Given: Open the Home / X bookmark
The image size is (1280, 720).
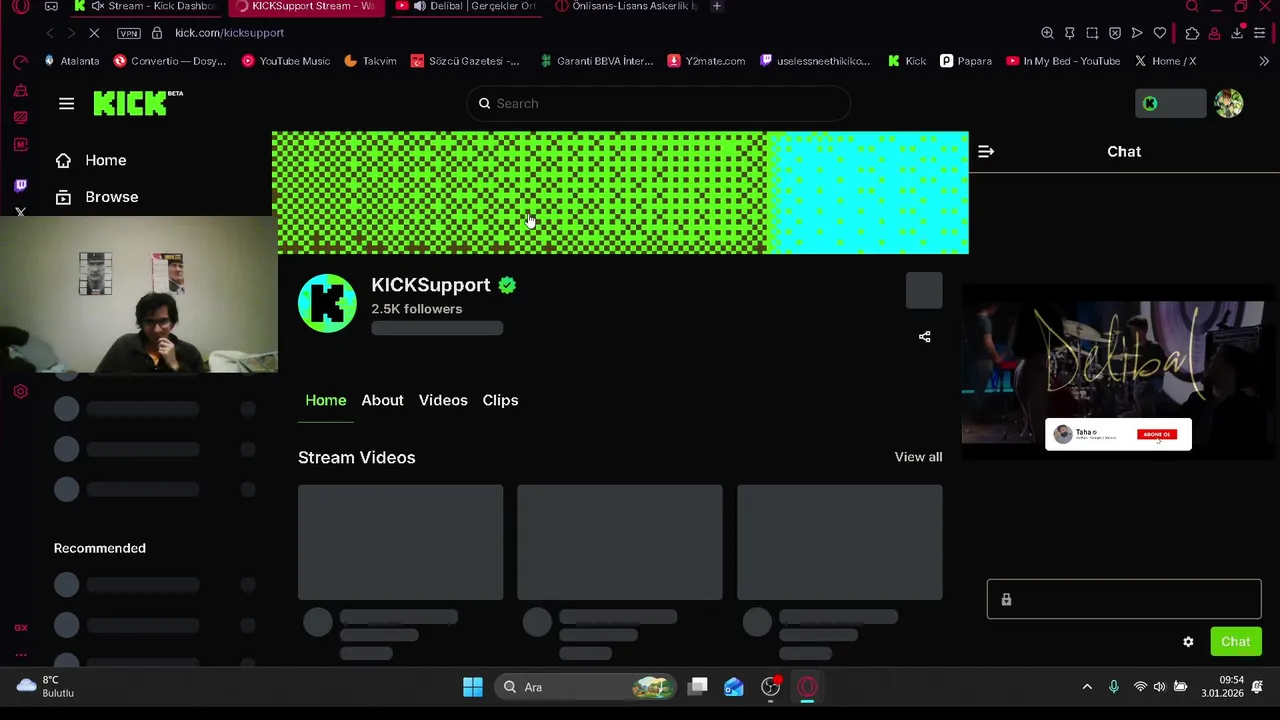Looking at the screenshot, I should tap(1165, 61).
